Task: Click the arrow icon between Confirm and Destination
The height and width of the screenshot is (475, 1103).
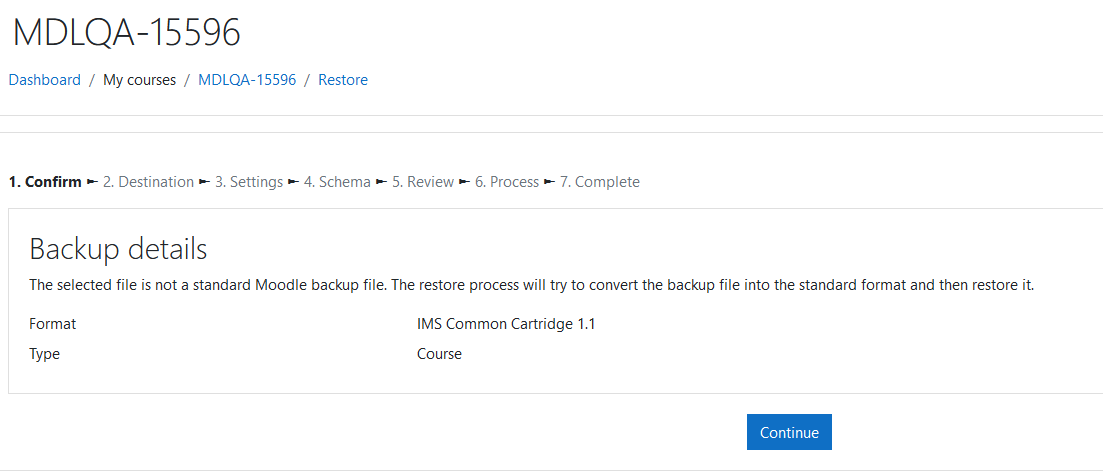Action: tap(92, 182)
